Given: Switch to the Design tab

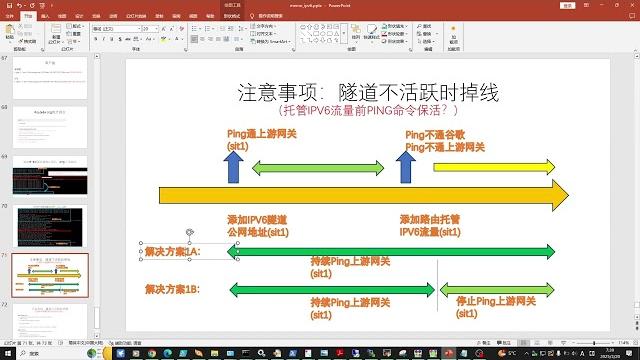Looking at the screenshot, I should coord(79,16).
